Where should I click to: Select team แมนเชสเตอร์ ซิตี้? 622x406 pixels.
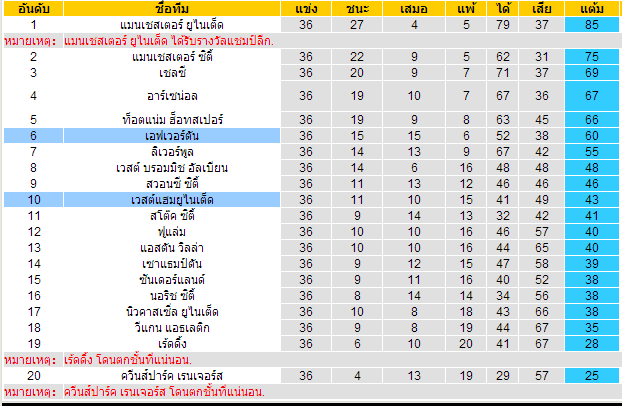[172, 57]
